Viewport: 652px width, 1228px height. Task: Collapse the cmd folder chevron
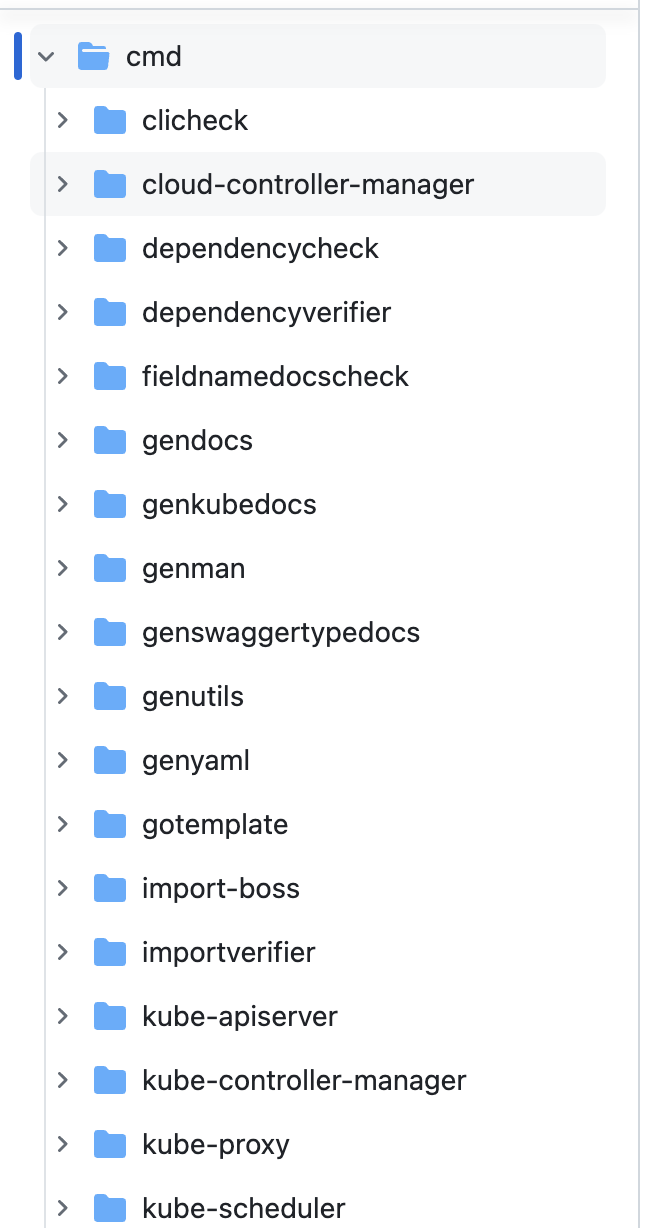point(46,57)
